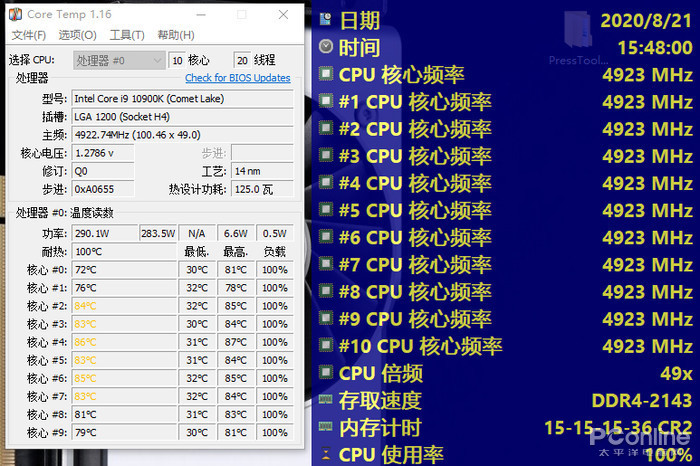
Task: Minimize the Core Temp window
Action: point(201,15)
